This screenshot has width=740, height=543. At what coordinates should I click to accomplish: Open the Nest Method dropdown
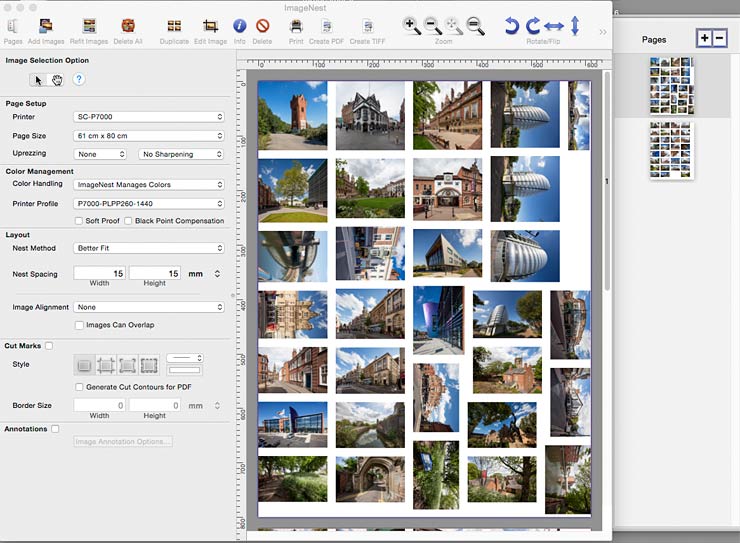coord(149,248)
